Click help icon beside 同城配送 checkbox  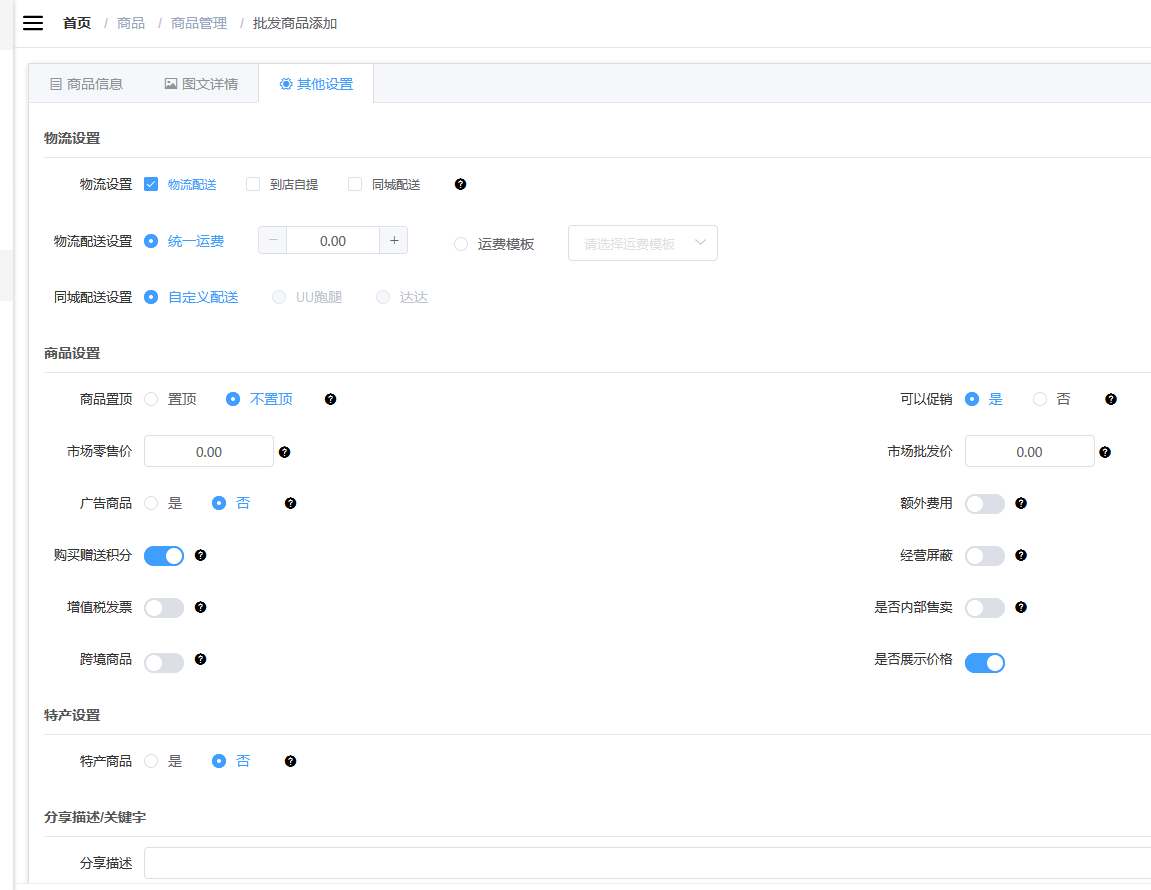click(460, 184)
